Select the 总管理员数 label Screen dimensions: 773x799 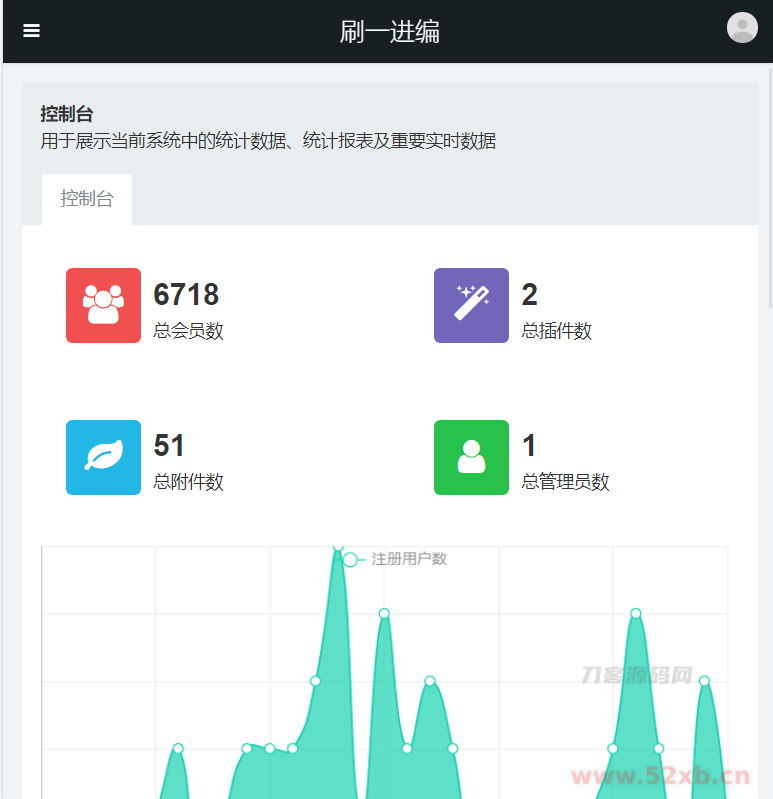(565, 482)
